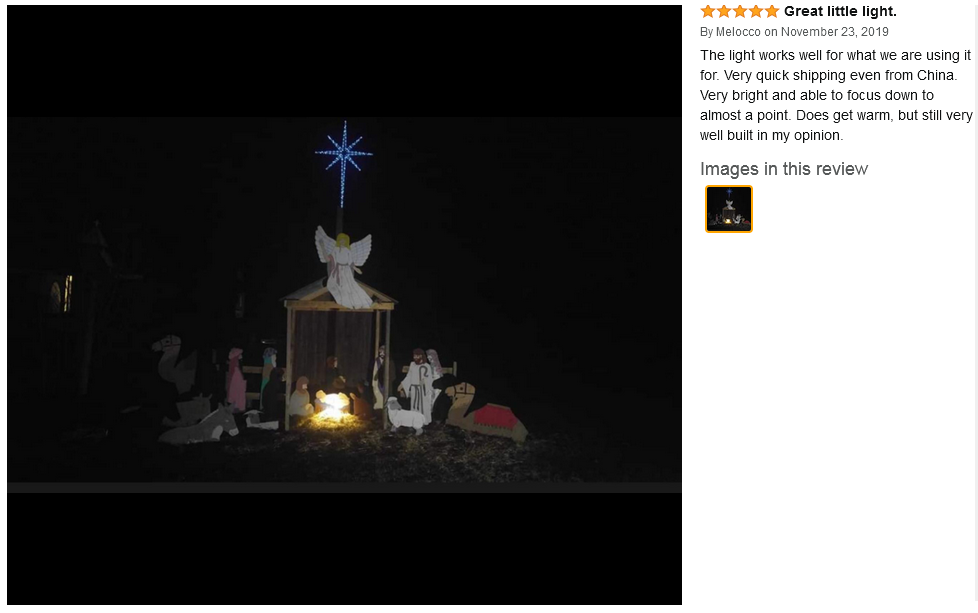Open the review title Great little light.

pos(840,11)
